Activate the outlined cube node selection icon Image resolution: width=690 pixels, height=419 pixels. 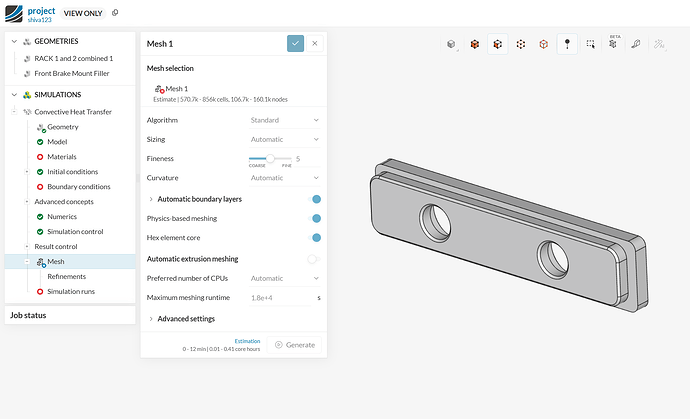544,44
